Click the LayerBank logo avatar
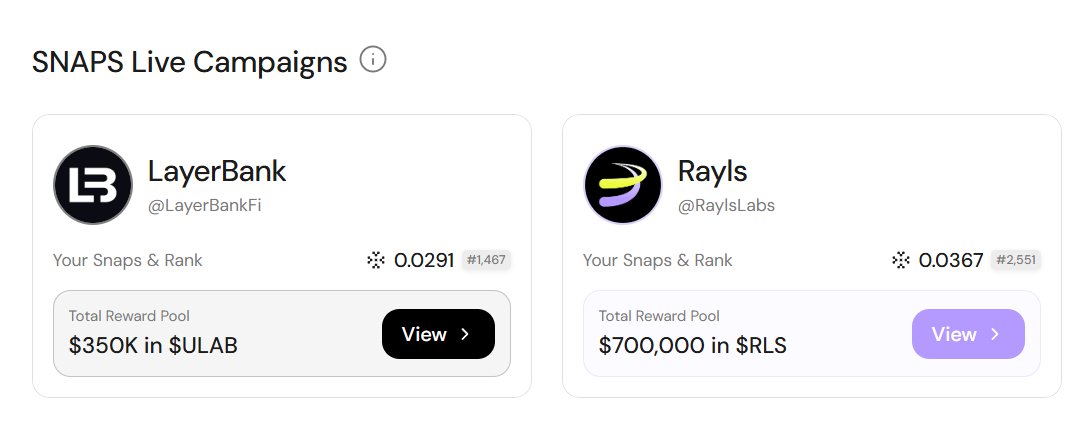 coord(93,185)
